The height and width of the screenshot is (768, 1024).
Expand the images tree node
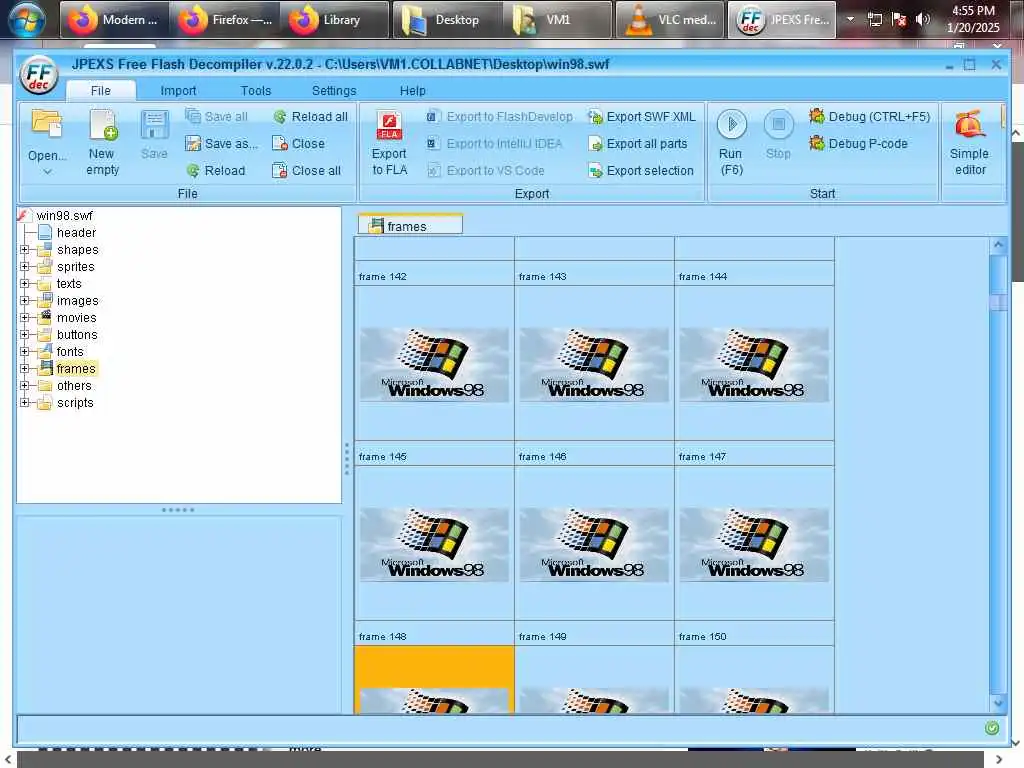coord(25,300)
